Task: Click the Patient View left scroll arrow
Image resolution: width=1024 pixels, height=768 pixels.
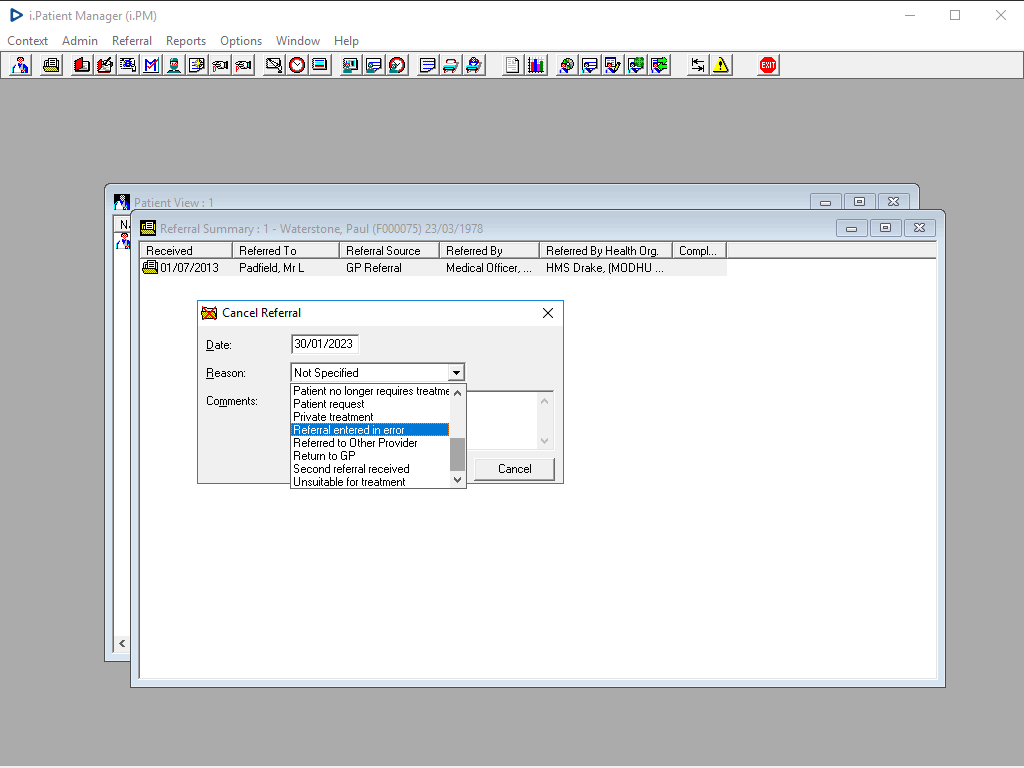Action: (122, 643)
